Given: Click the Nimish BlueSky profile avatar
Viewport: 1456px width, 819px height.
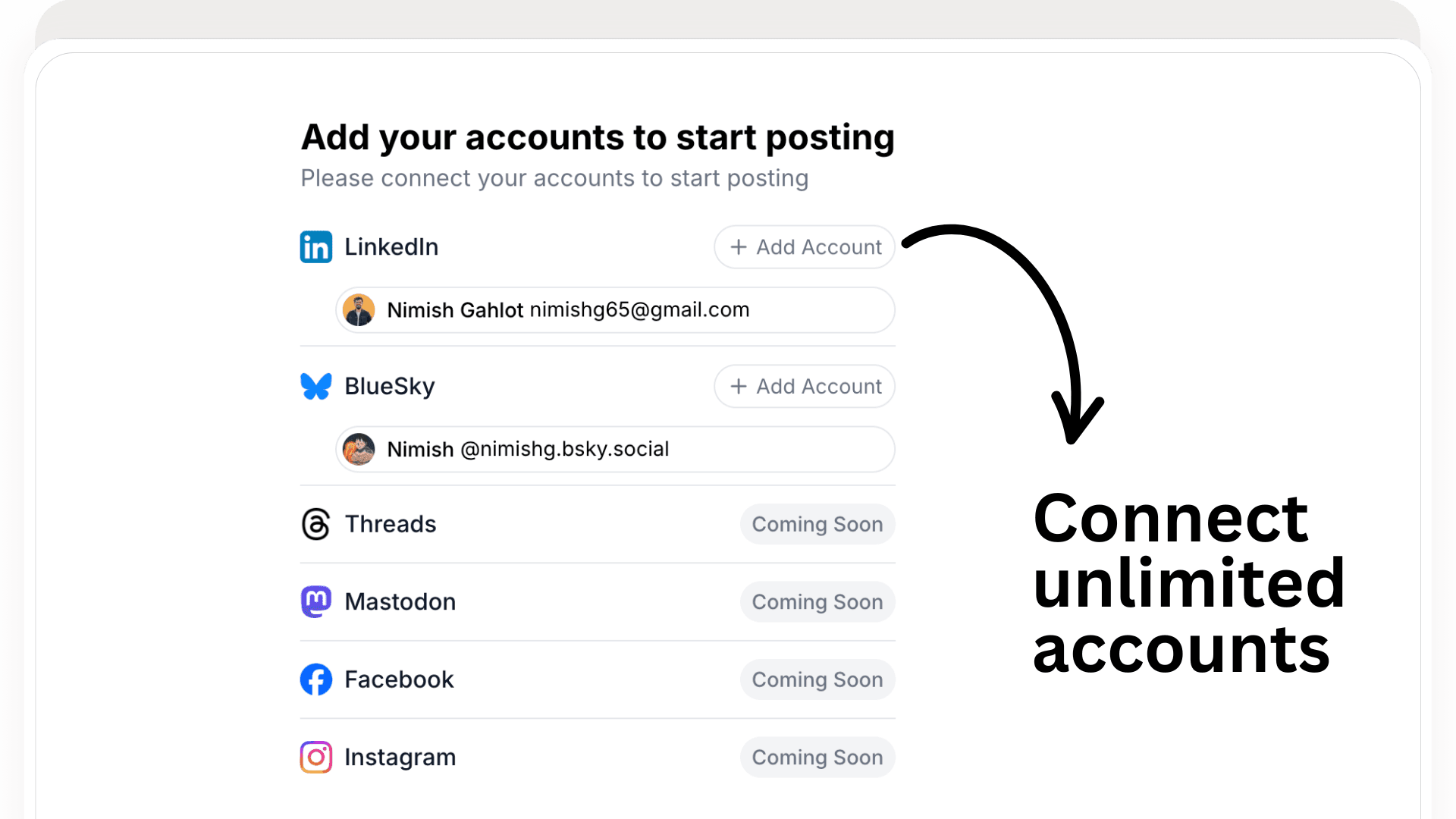Looking at the screenshot, I should (x=359, y=449).
